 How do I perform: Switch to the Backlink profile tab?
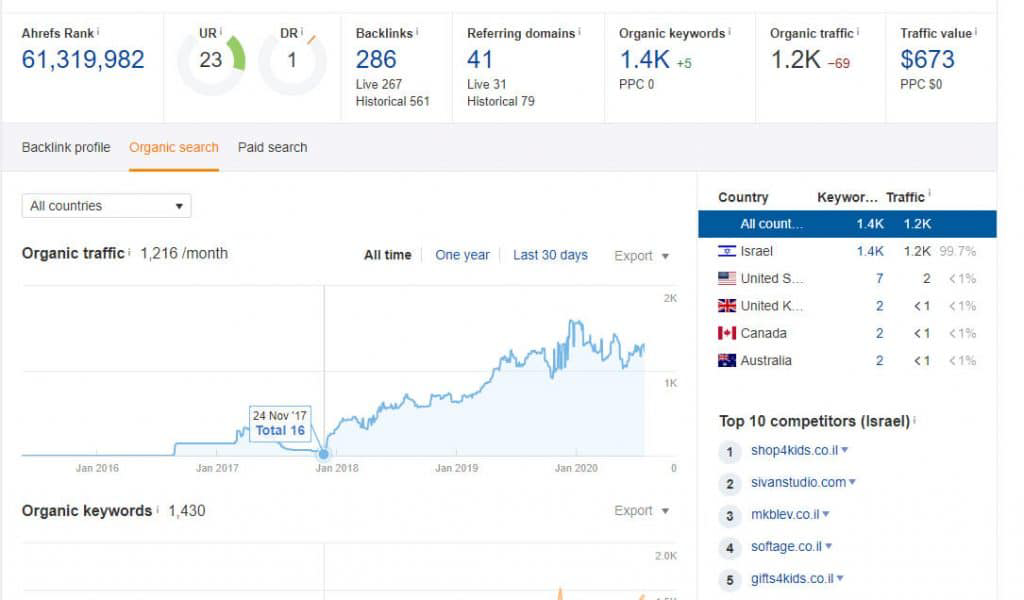pos(66,148)
